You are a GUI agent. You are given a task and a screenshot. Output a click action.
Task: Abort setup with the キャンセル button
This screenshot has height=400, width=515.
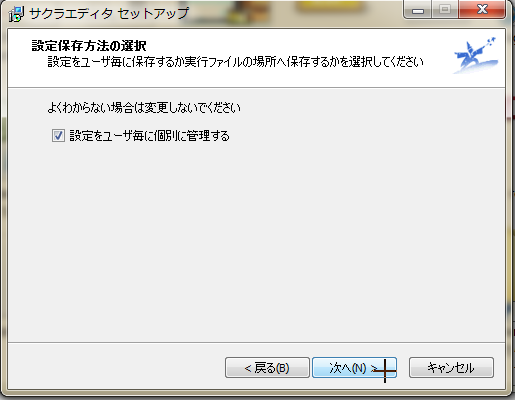tap(451, 368)
